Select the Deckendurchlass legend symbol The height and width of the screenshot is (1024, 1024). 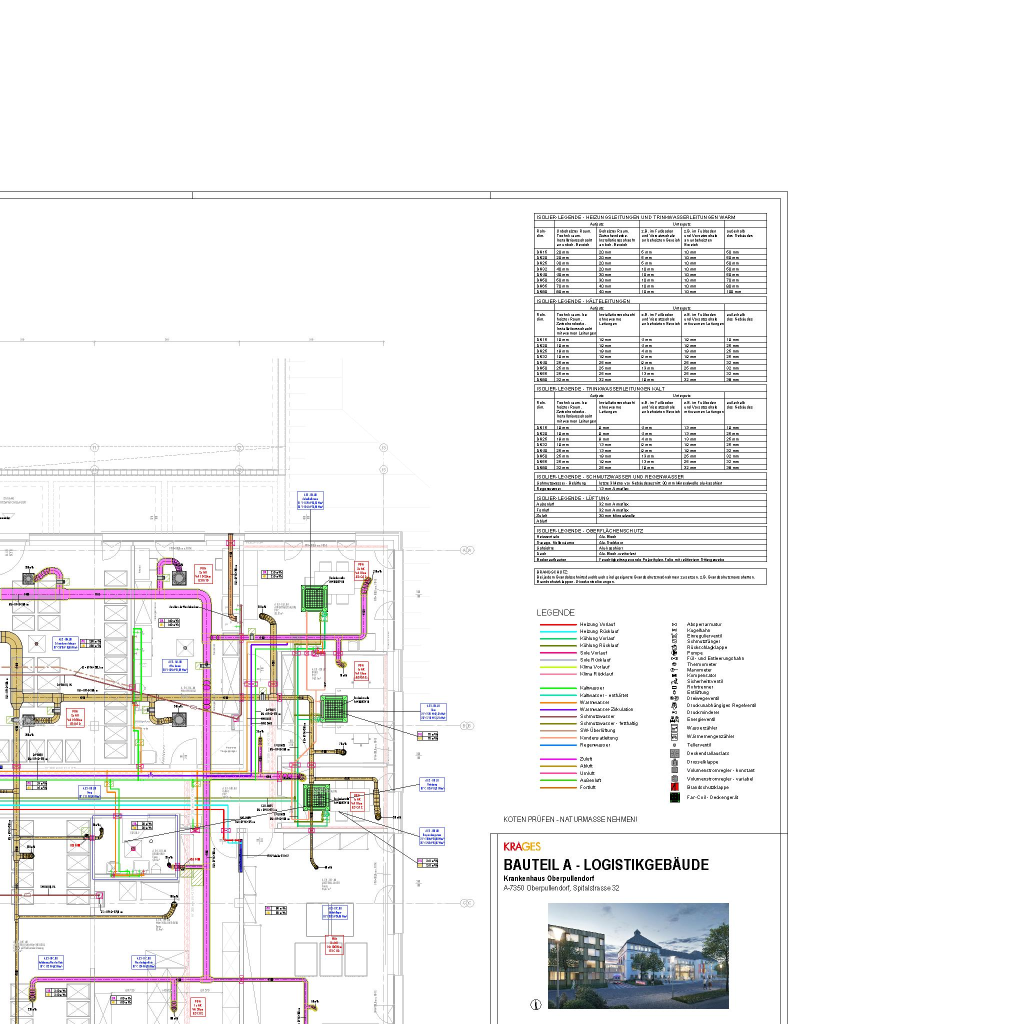click(675, 753)
